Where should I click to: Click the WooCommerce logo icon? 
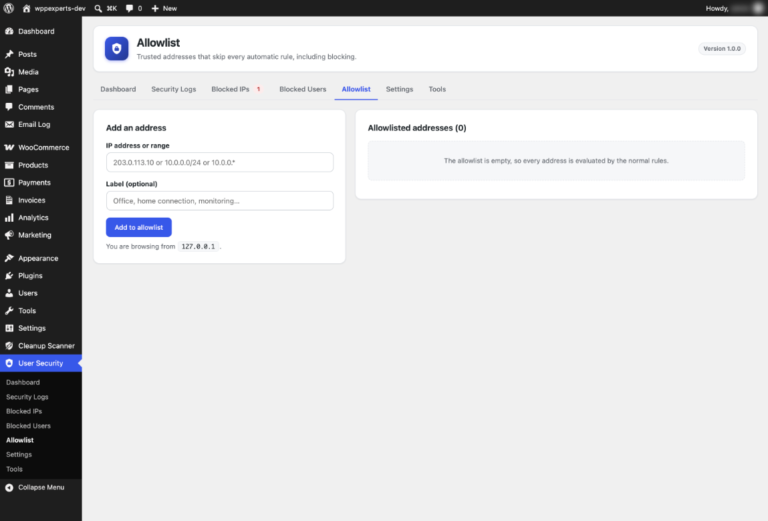pyautogui.click(x=9, y=147)
